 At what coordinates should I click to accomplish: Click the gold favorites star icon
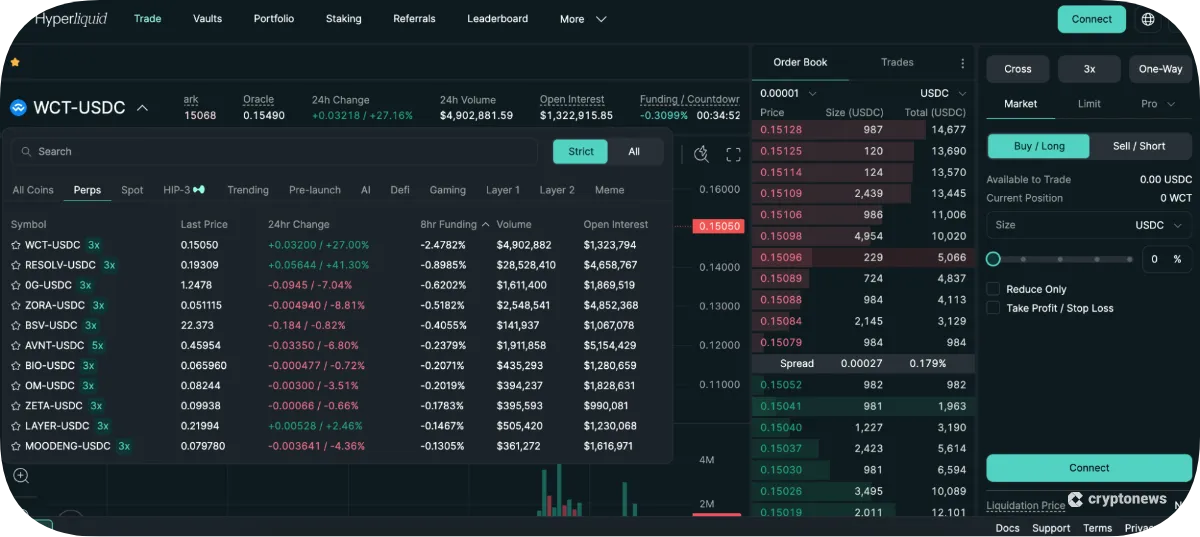[x=15, y=62]
